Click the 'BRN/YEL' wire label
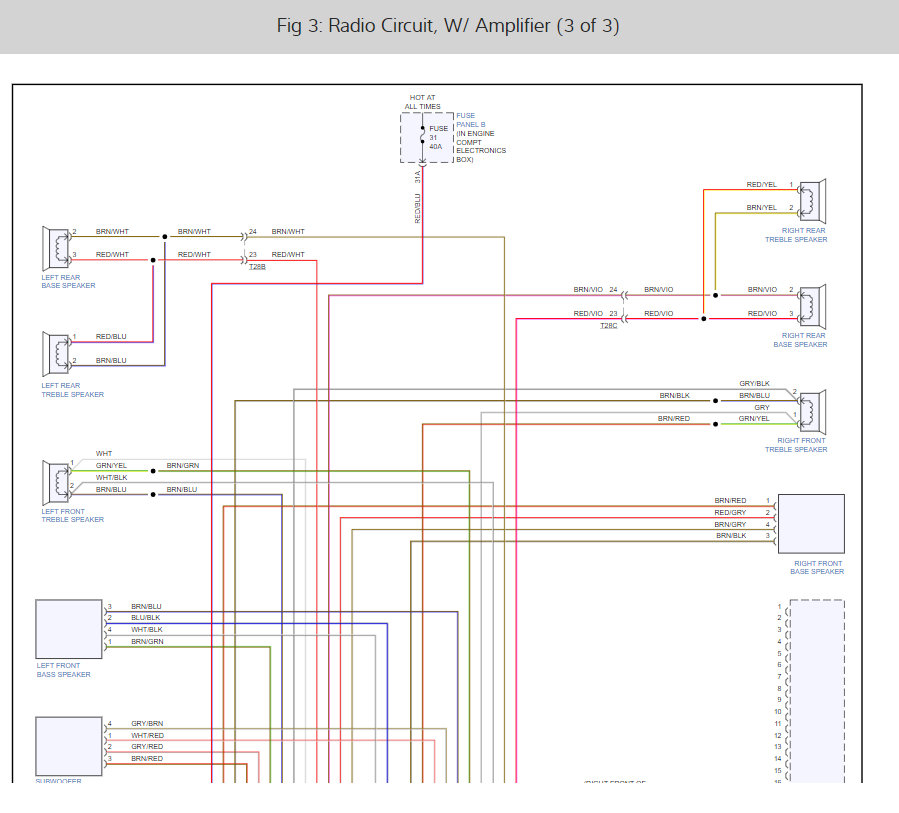The height and width of the screenshot is (813, 899). 761,208
